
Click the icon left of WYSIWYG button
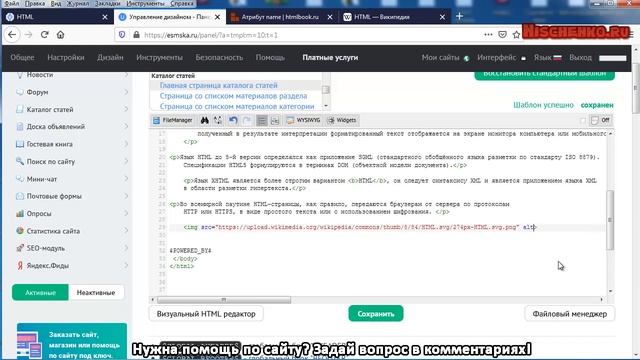click(275, 120)
